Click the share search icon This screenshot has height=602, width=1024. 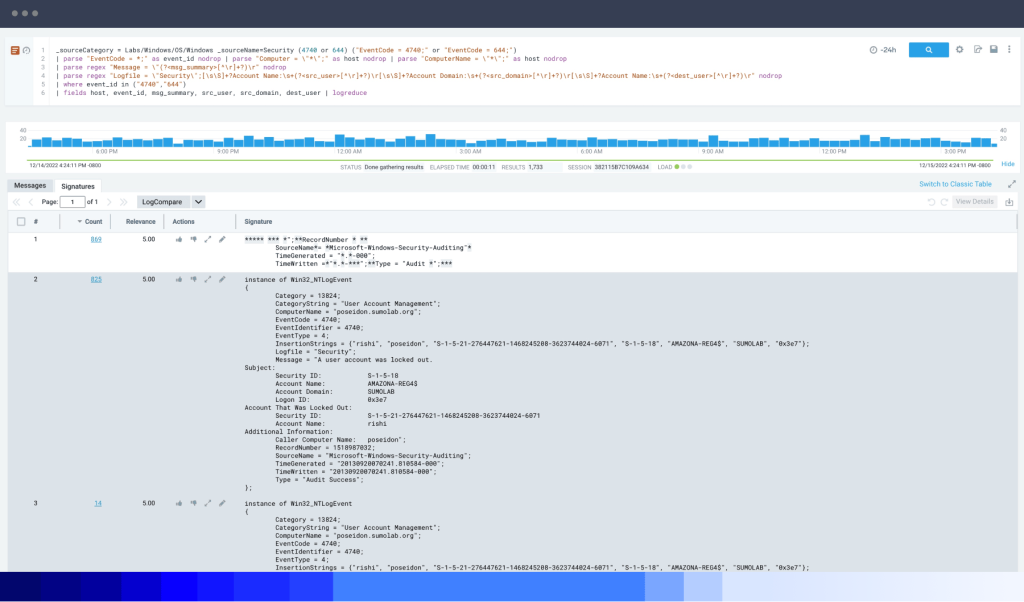click(978, 49)
